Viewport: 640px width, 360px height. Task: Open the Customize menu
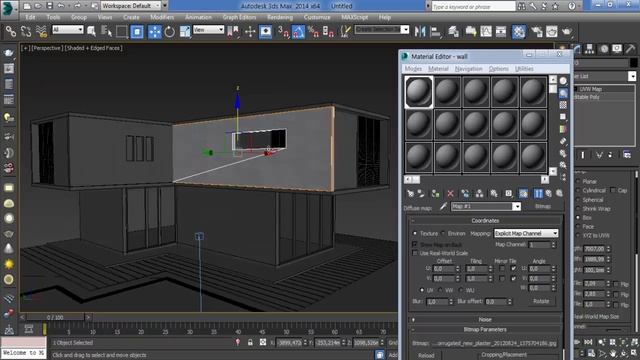coord(317,17)
